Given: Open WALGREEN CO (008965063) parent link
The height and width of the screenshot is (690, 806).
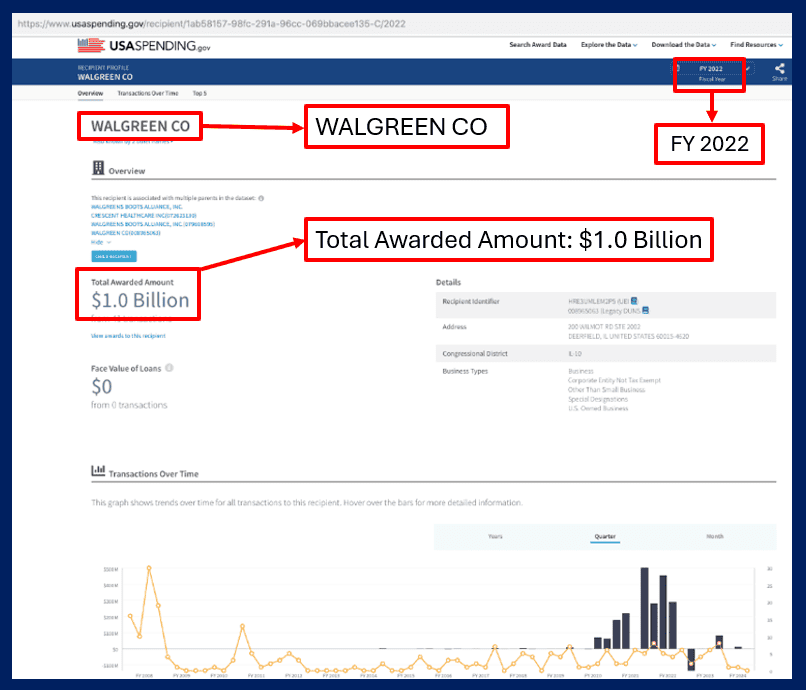Looking at the screenshot, I should point(125,233).
